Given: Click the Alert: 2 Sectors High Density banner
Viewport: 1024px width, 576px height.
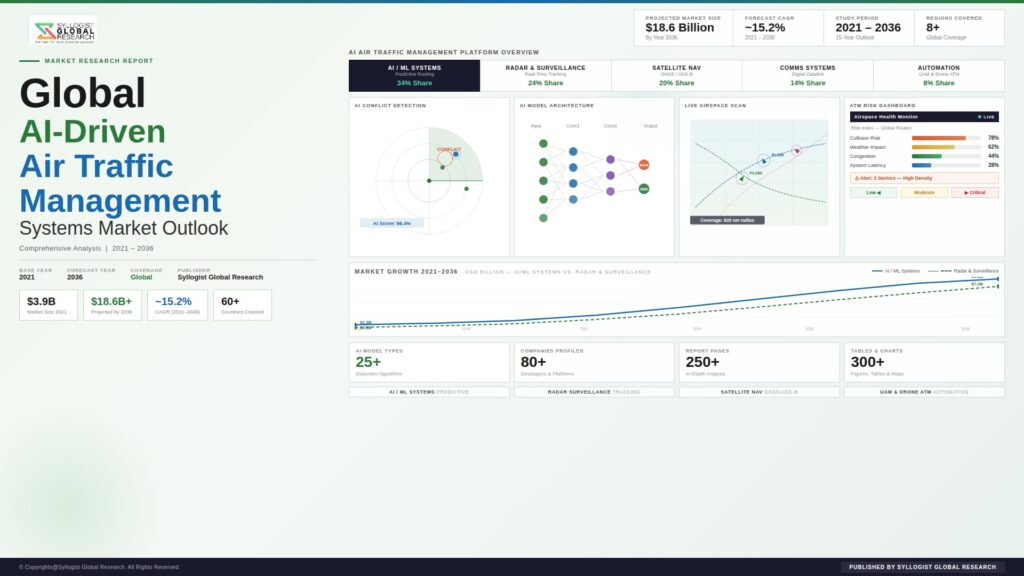Looking at the screenshot, I should 924,178.
